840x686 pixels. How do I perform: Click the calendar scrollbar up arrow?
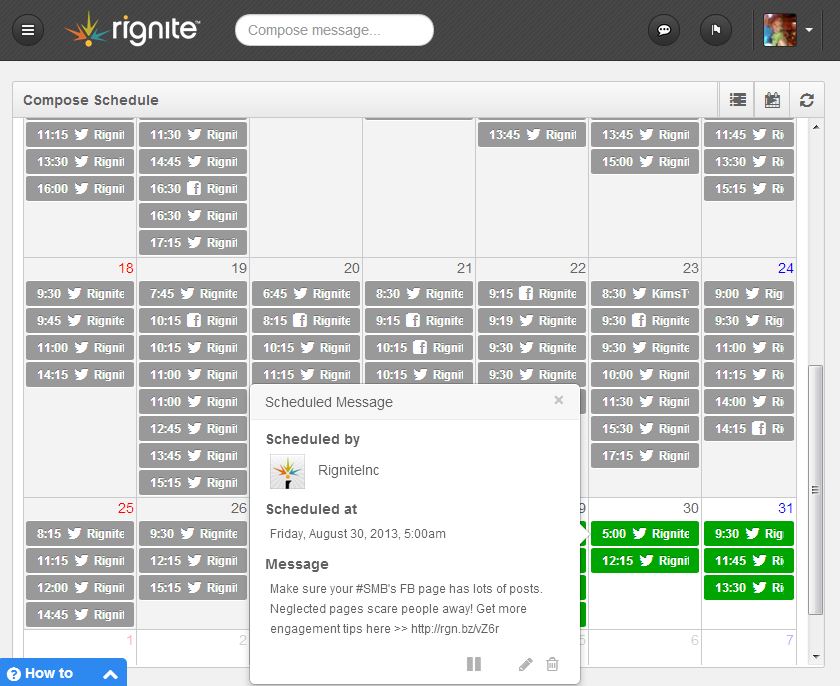(x=816, y=127)
